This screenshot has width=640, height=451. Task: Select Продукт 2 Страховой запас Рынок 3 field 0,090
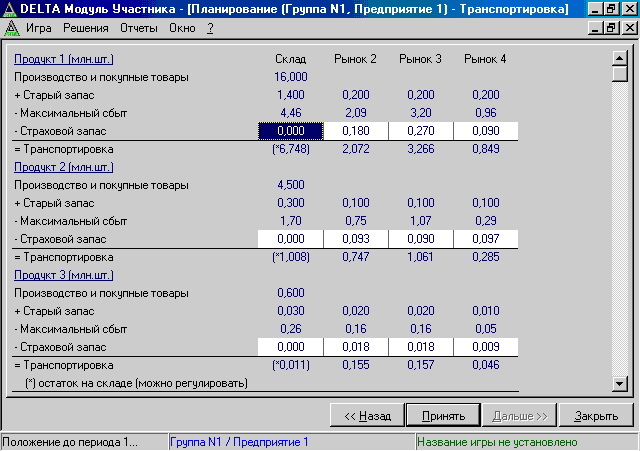click(421, 239)
